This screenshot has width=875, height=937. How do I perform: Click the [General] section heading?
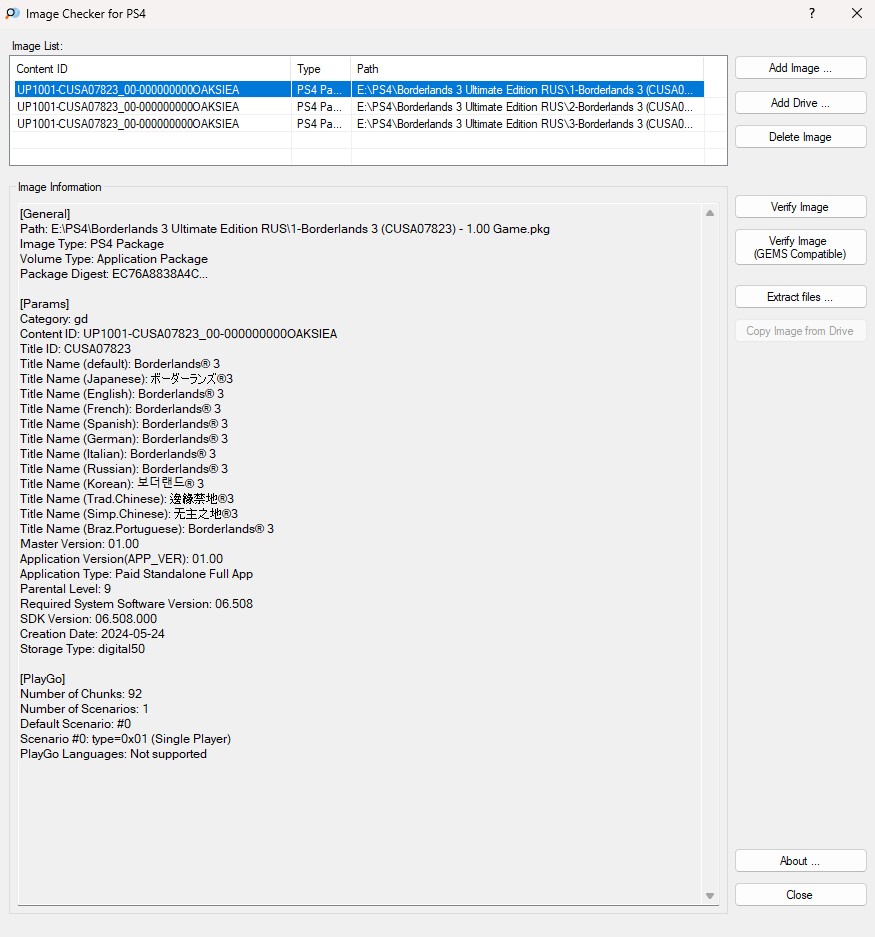45,214
